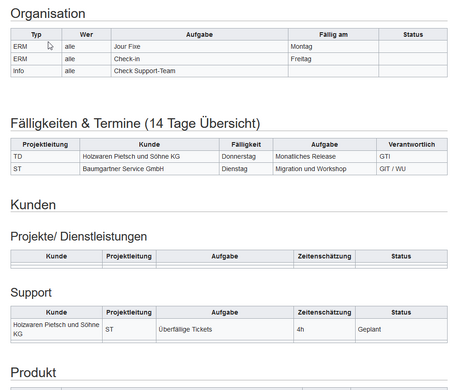
Task: Click "Kunde" header in Projekte/ Dienstleistungen table
Action: click(x=56, y=256)
